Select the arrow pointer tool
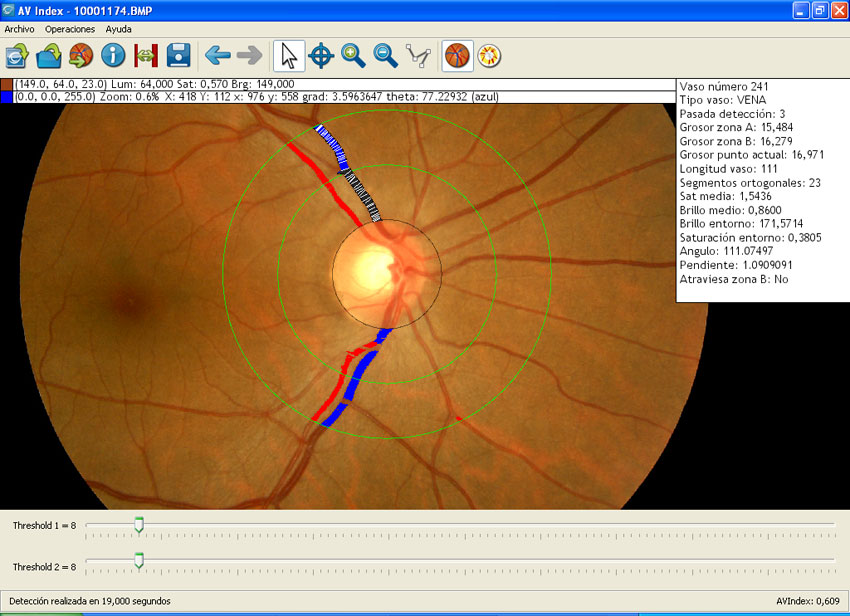Screen dimensions: 850x616 click(289, 55)
